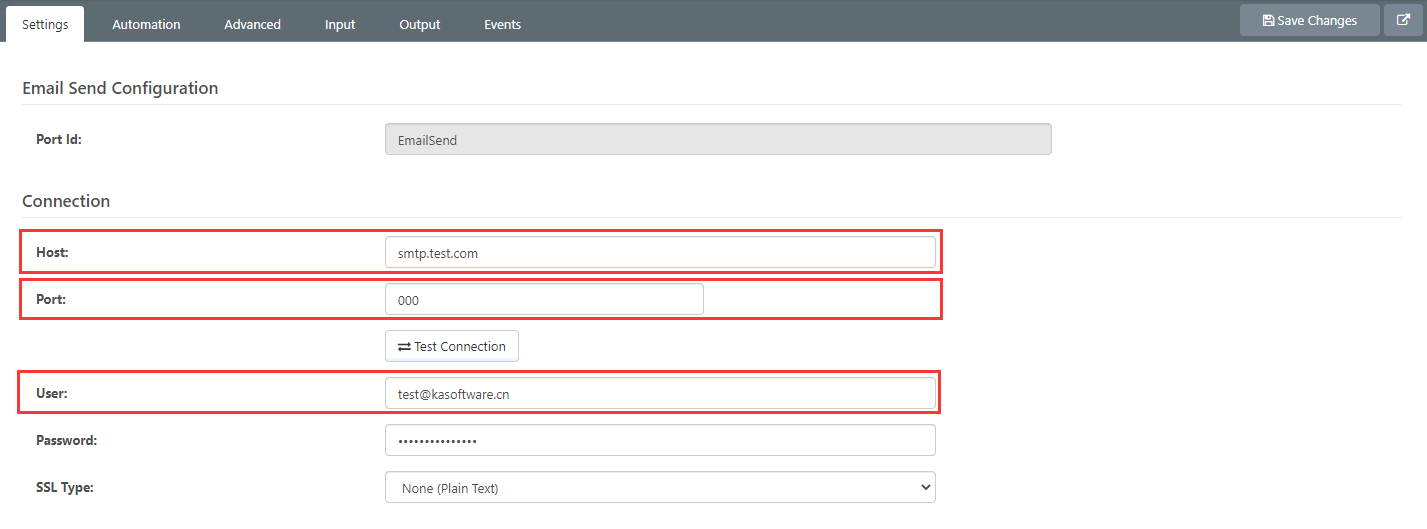
Task: Click the "SSL Type:" label
Action: [64, 487]
